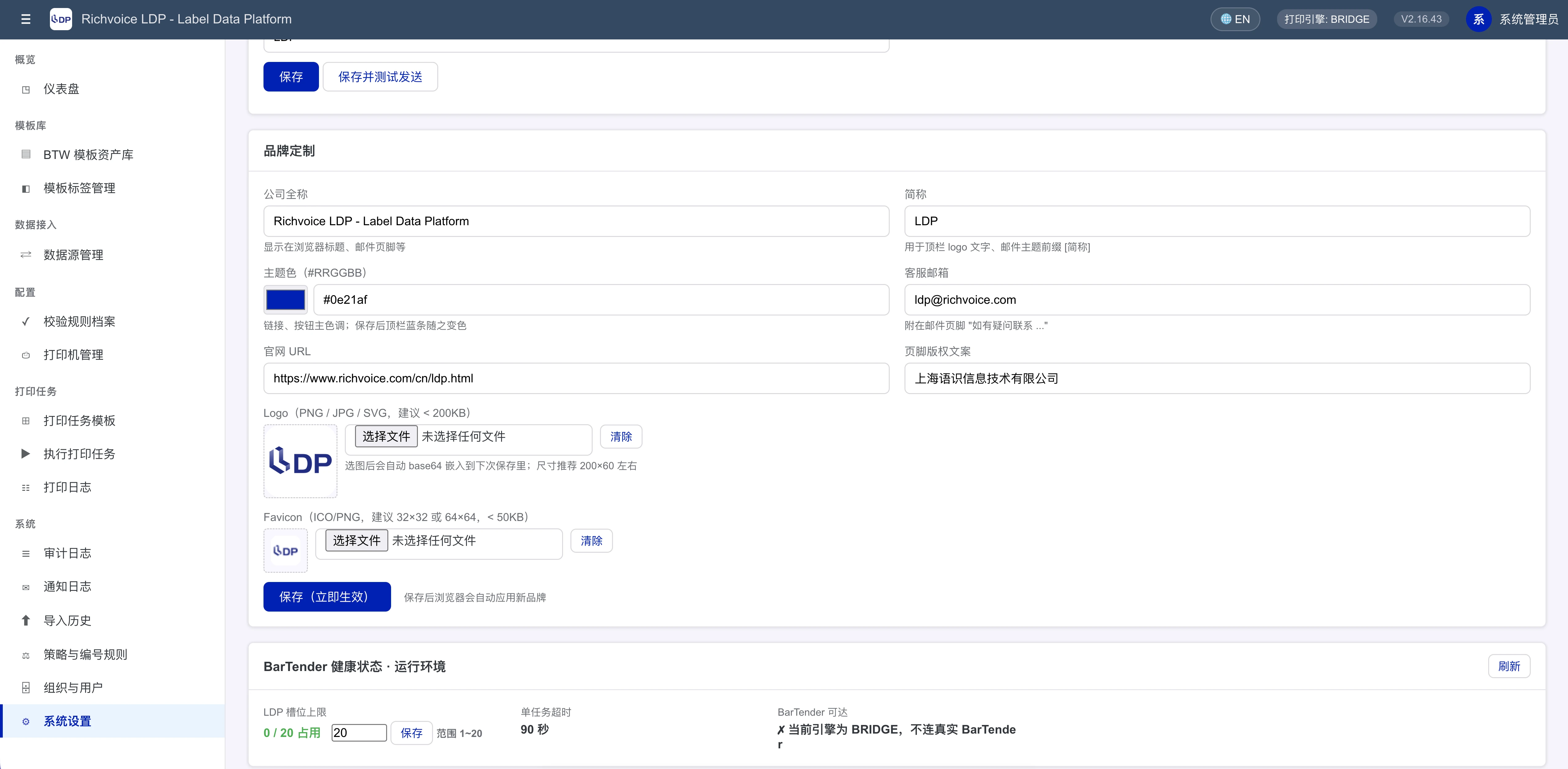Image resolution: width=1568 pixels, height=769 pixels.
Task: Click the LDP logo in the top bar
Action: pyautogui.click(x=61, y=19)
